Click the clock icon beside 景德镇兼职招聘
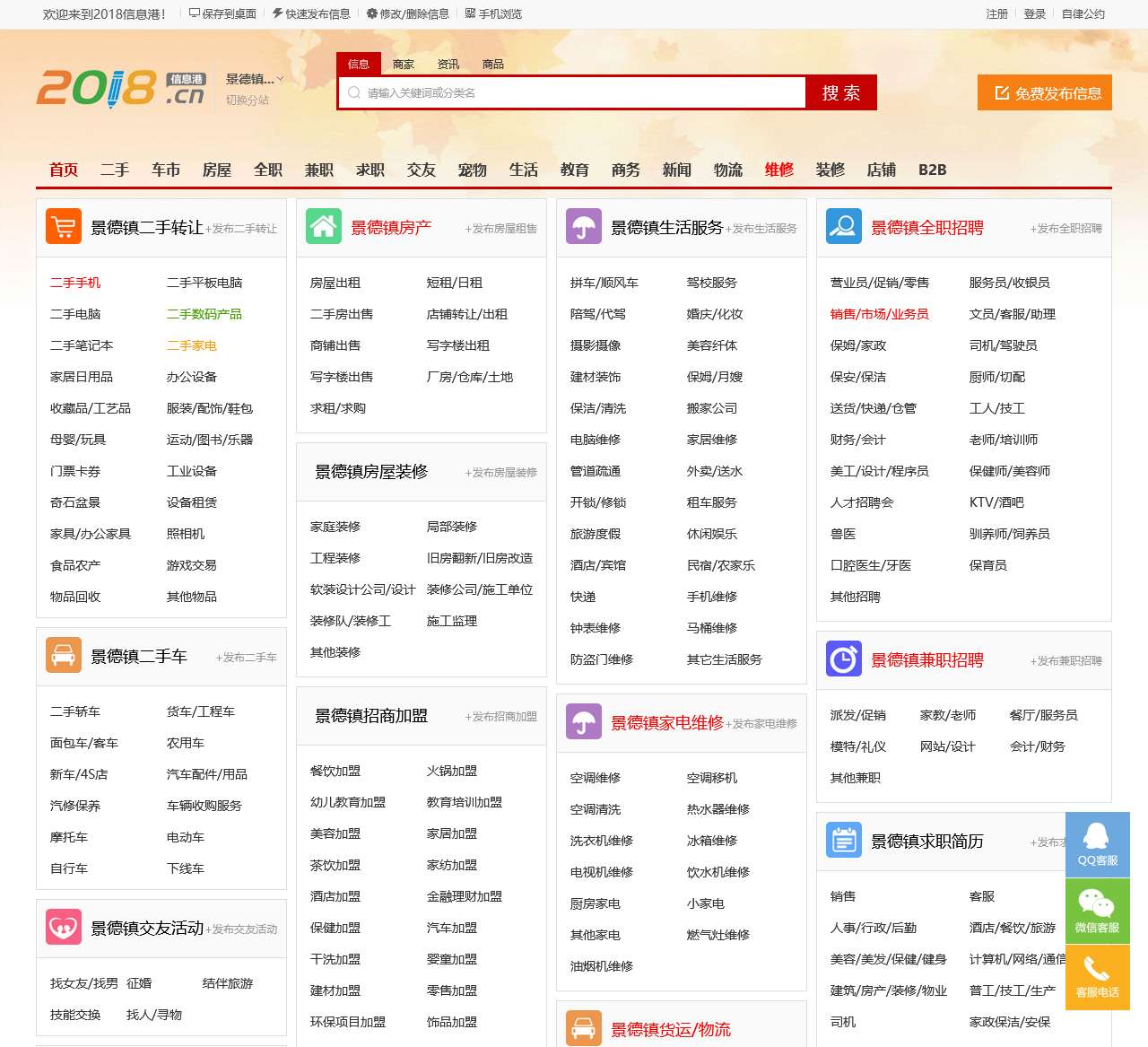Screen dimensions: 1148x1047 (843, 659)
